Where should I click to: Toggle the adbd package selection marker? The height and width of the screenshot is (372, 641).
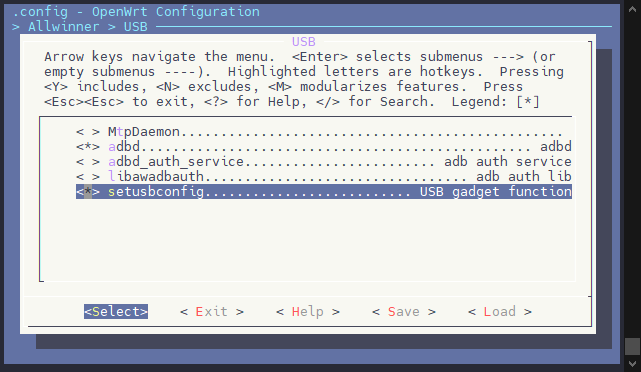tap(88, 146)
